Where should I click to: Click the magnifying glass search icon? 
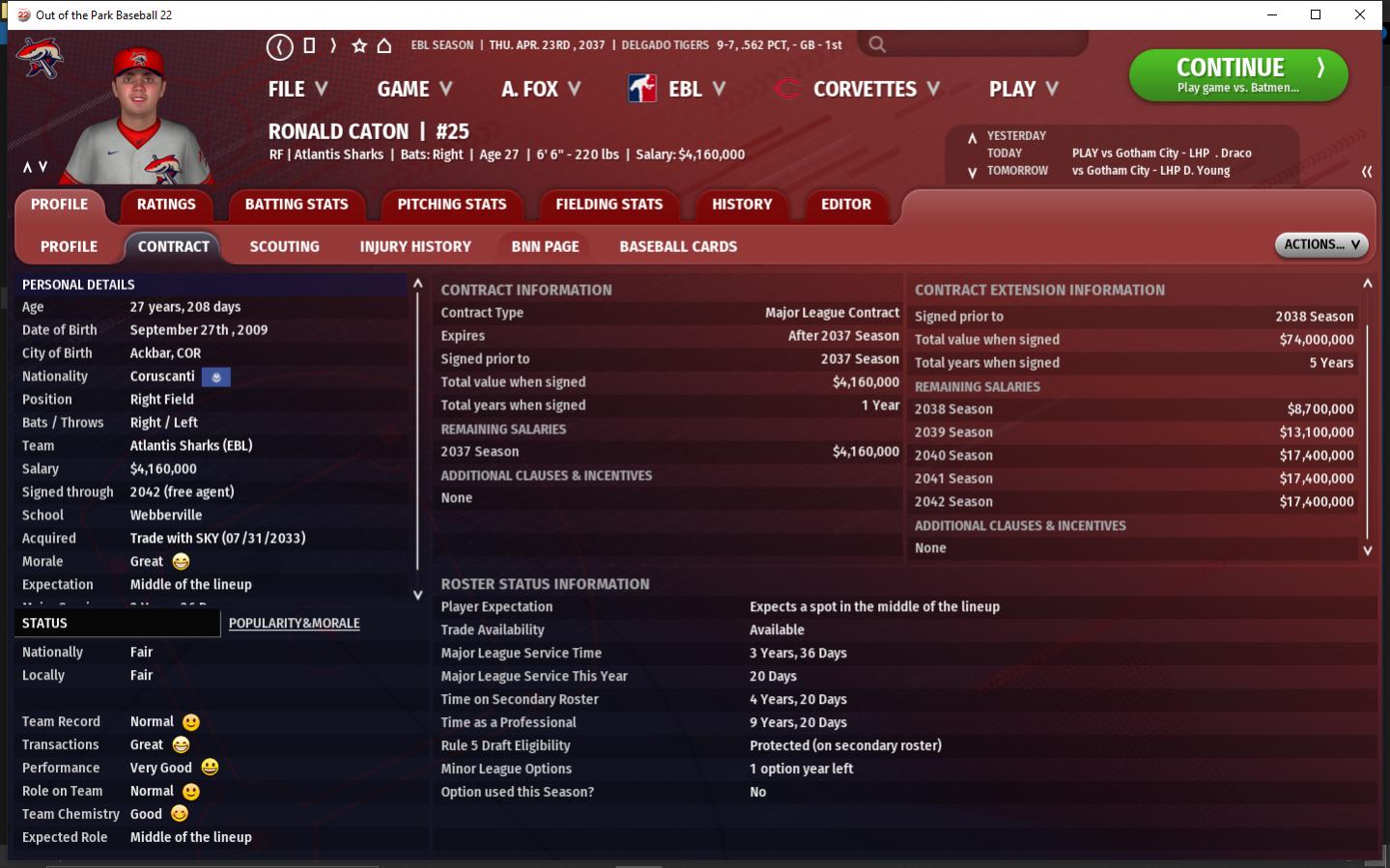click(x=876, y=44)
